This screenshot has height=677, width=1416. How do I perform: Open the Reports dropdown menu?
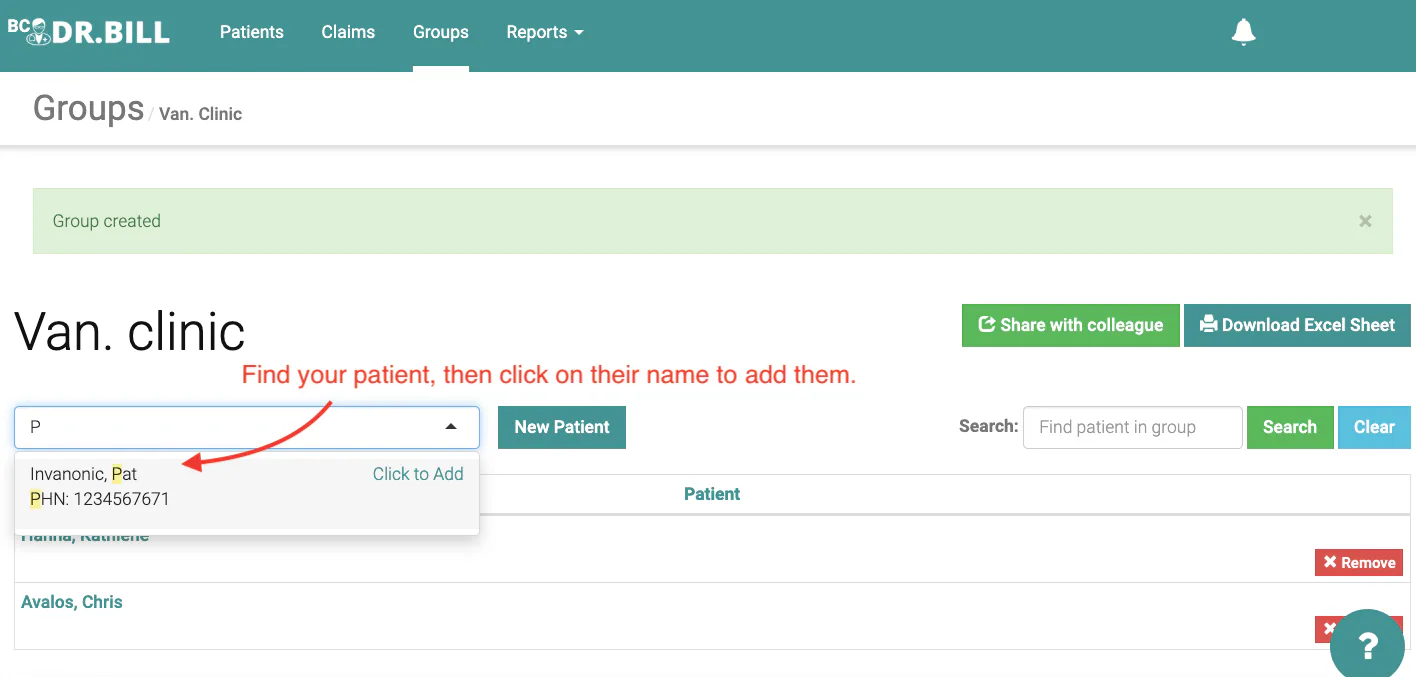tap(545, 32)
